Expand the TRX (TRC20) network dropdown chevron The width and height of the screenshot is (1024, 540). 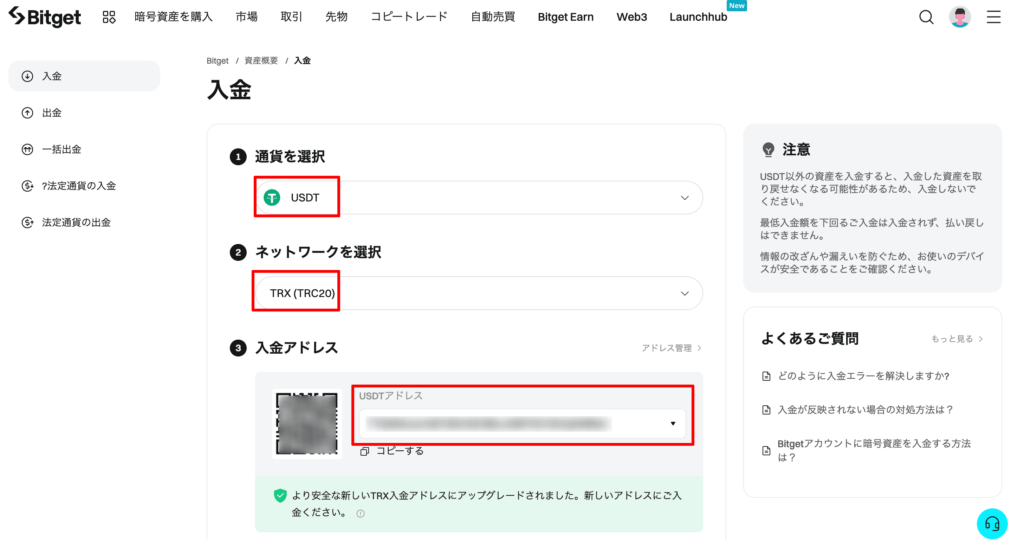point(684,294)
